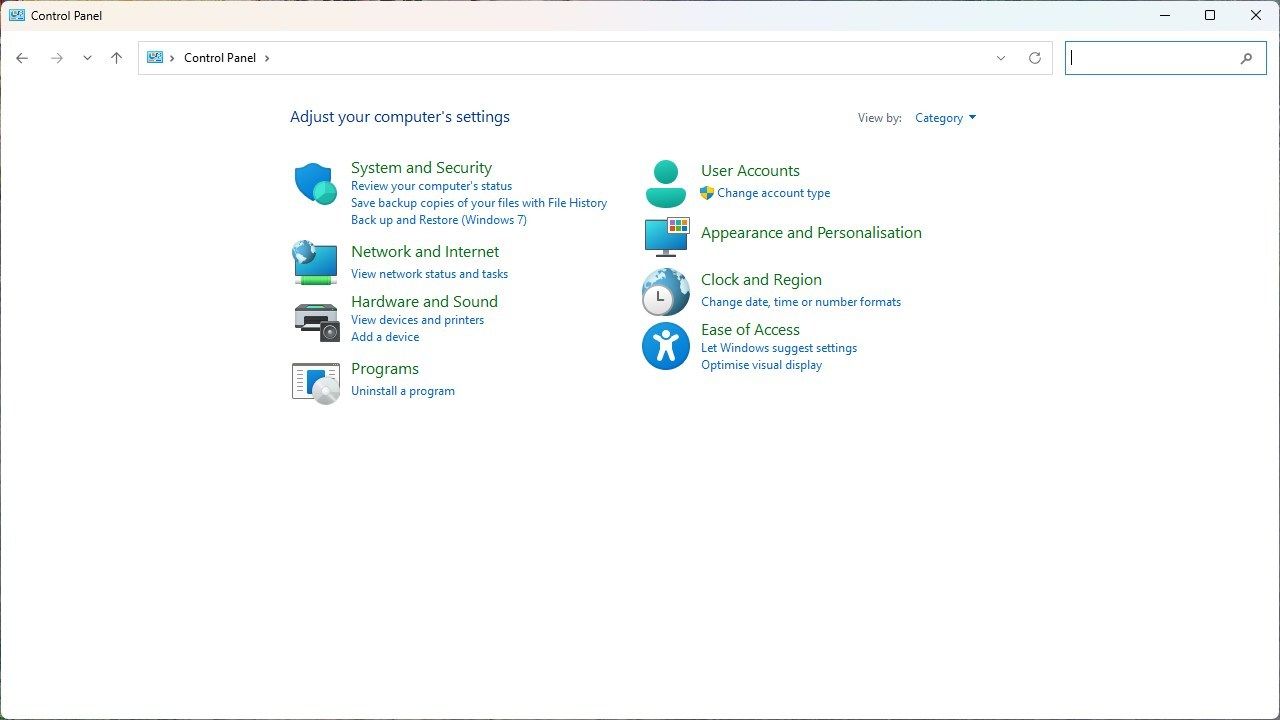The image size is (1280, 720).
Task: Open View network status and tasks
Action: pyautogui.click(x=429, y=274)
